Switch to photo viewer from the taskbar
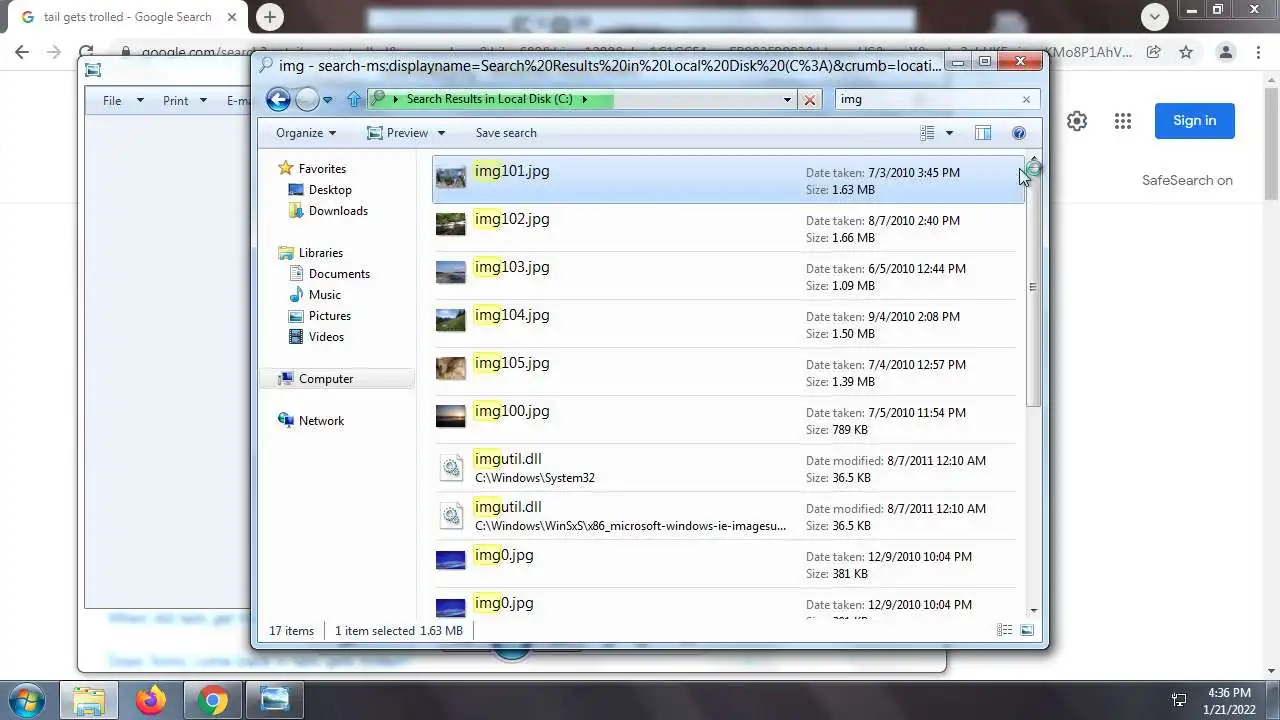Viewport: 1280px width, 720px height. 274,700
